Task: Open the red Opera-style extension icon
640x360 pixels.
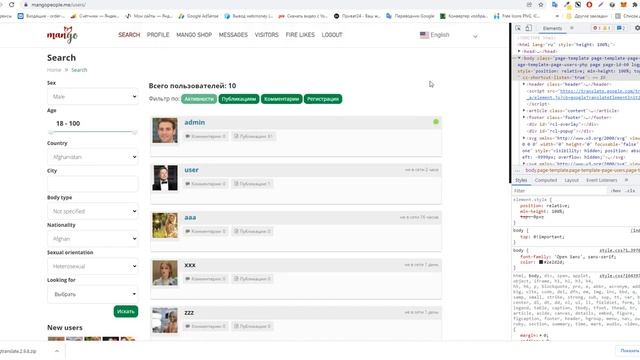Action: pos(589,4)
